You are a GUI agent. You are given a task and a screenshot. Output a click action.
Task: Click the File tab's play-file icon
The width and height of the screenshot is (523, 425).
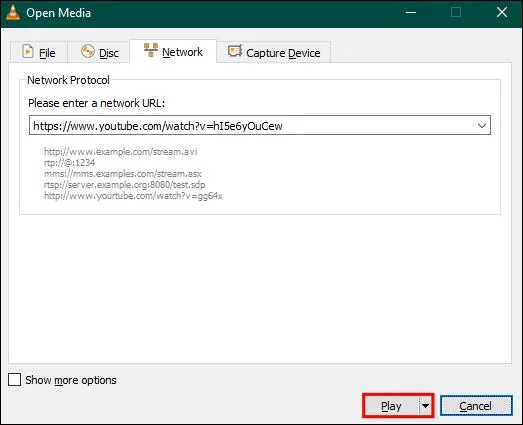pyautogui.click(x=28, y=51)
